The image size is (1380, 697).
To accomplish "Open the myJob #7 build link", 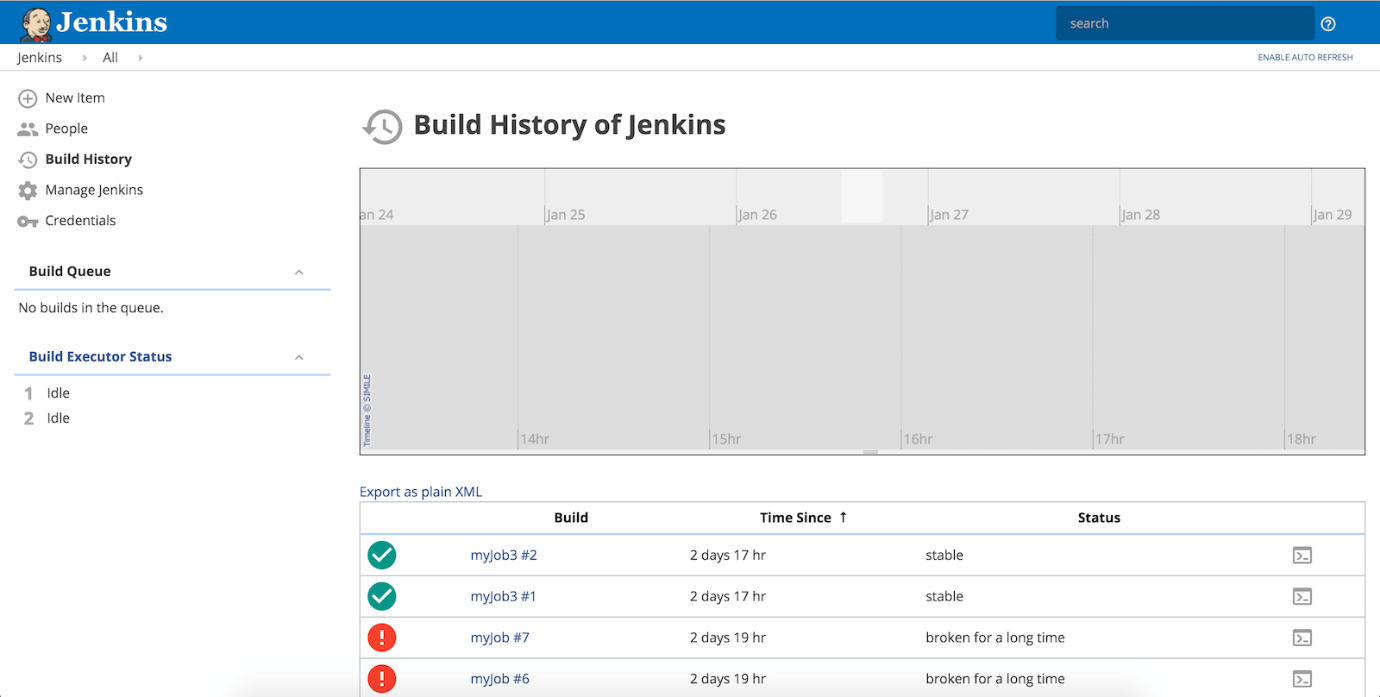I will (x=500, y=637).
